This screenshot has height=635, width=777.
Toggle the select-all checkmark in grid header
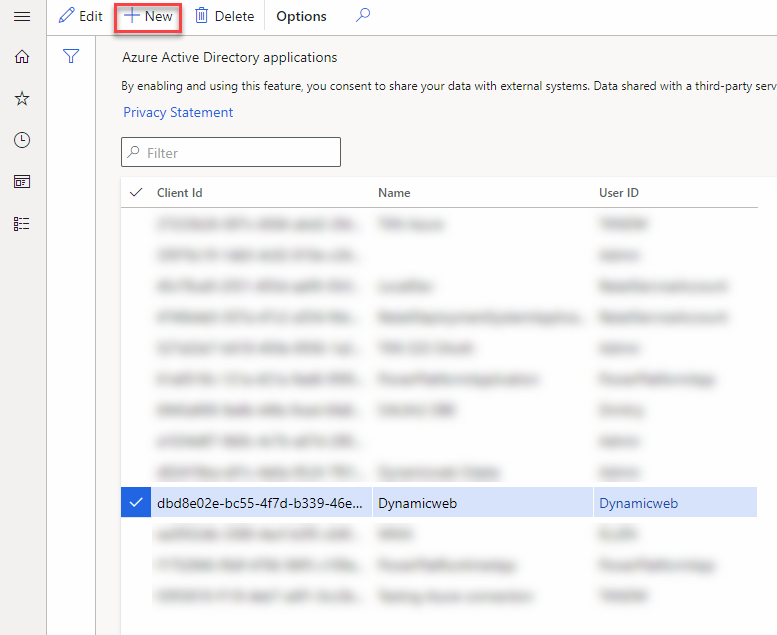coord(136,193)
